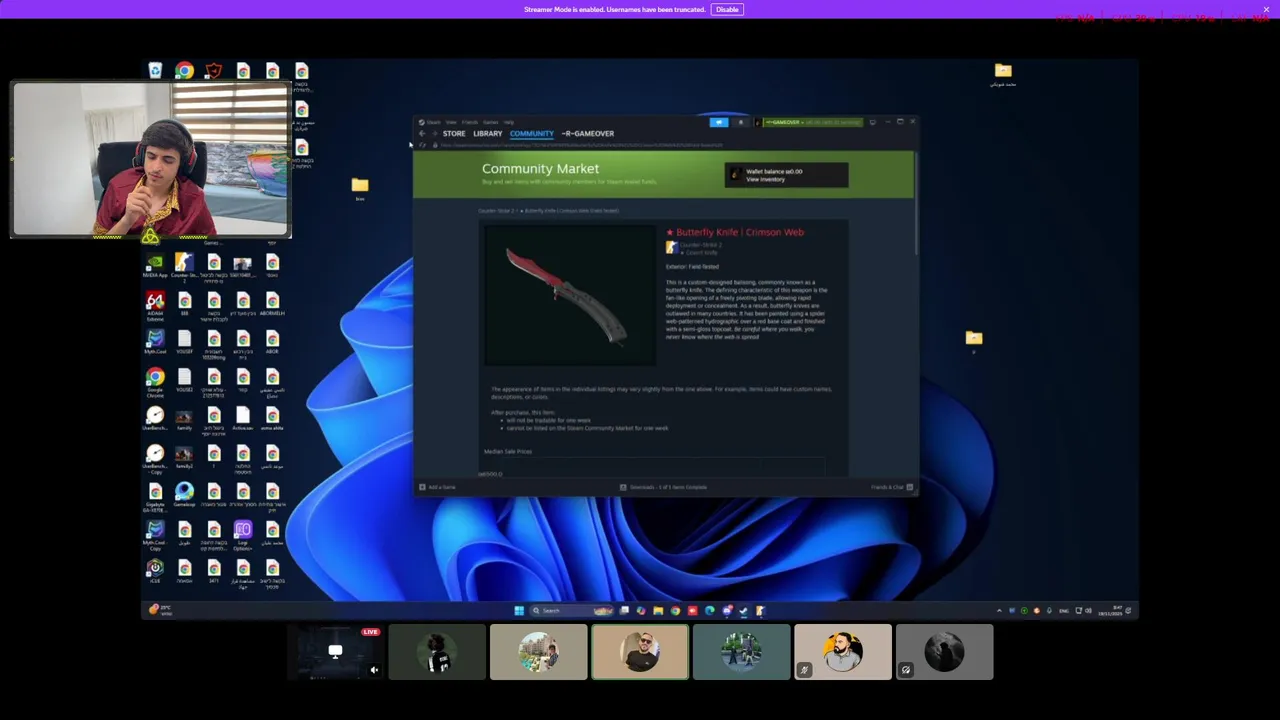This screenshot has height=720, width=1280.
Task: Enter Big Picture mode monitor icon
Action: point(873,122)
